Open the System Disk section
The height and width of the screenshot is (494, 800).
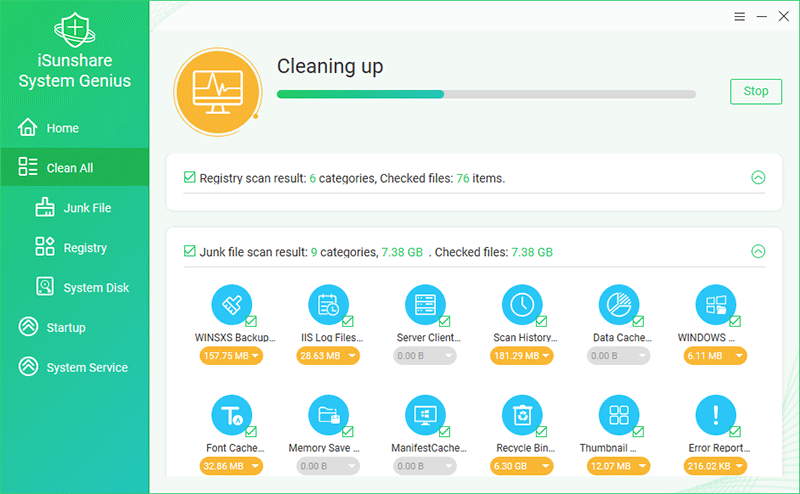(74, 287)
